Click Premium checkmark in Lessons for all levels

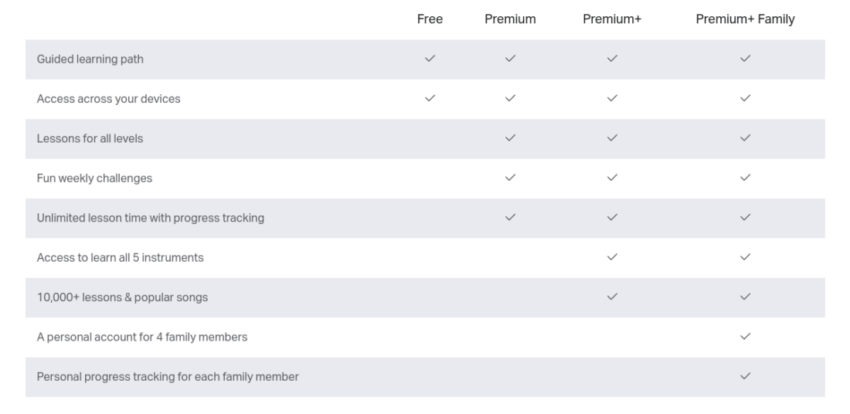tap(510, 138)
